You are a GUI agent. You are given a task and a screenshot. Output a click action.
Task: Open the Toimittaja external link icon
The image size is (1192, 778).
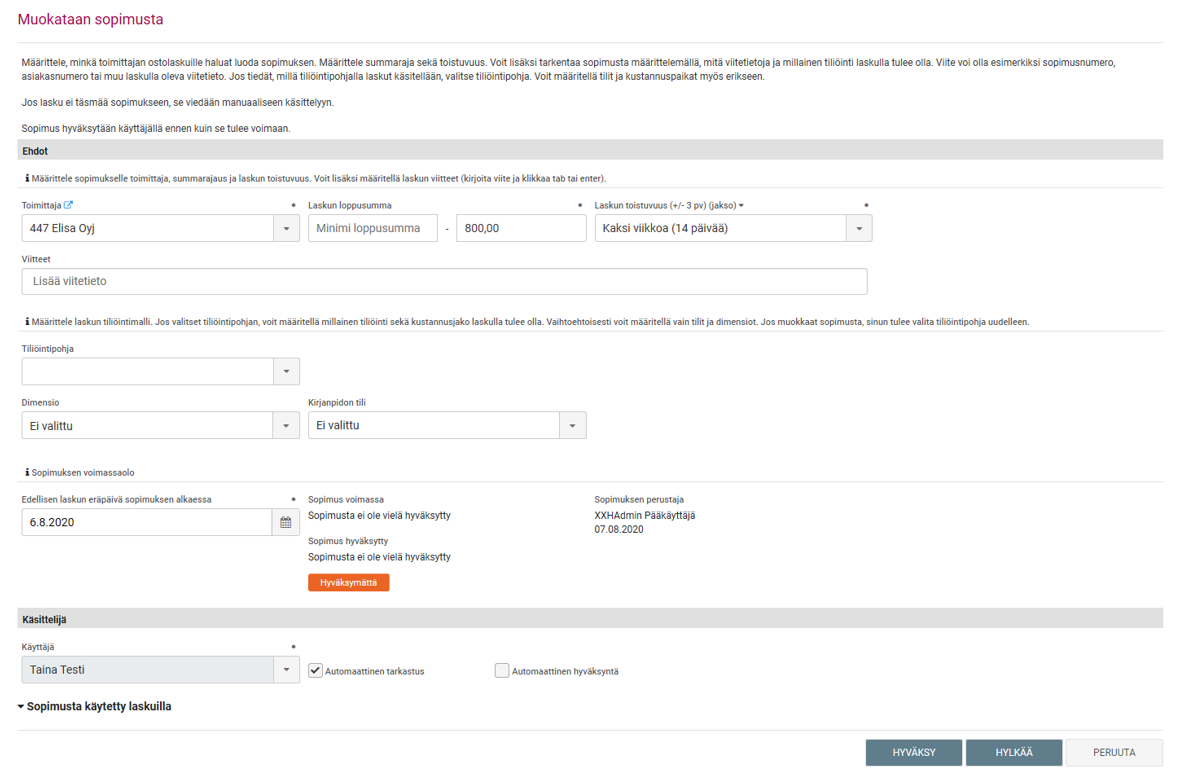[x=68, y=205]
